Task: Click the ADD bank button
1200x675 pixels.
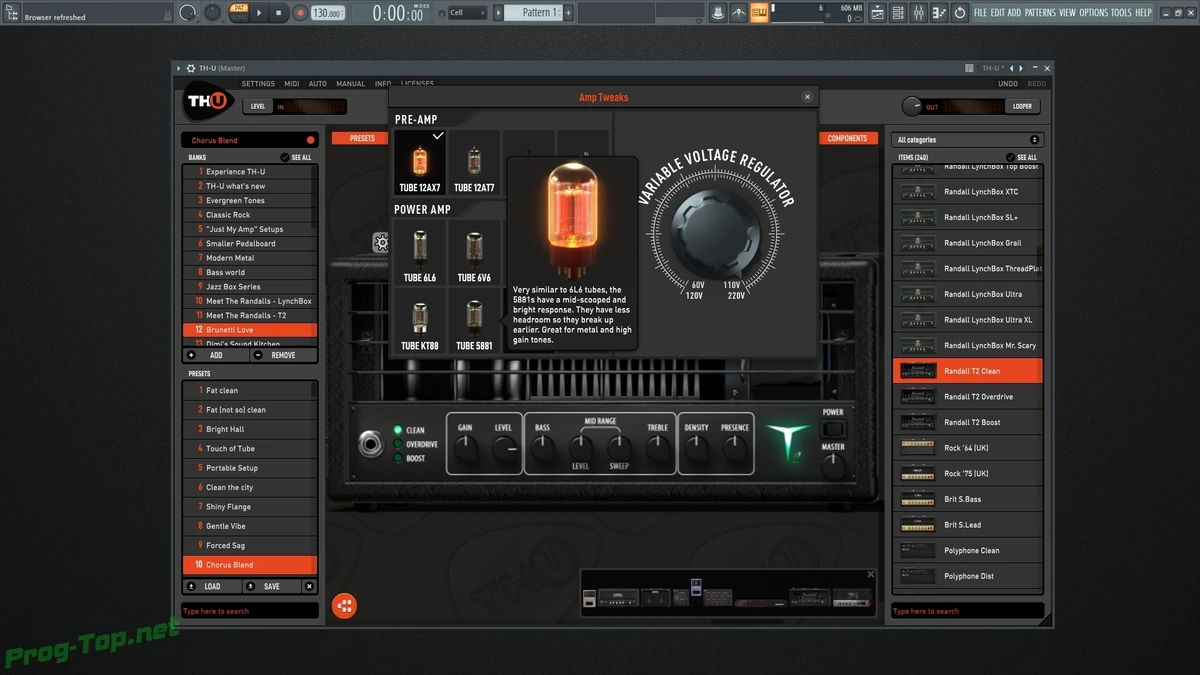Action: pos(215,355)
